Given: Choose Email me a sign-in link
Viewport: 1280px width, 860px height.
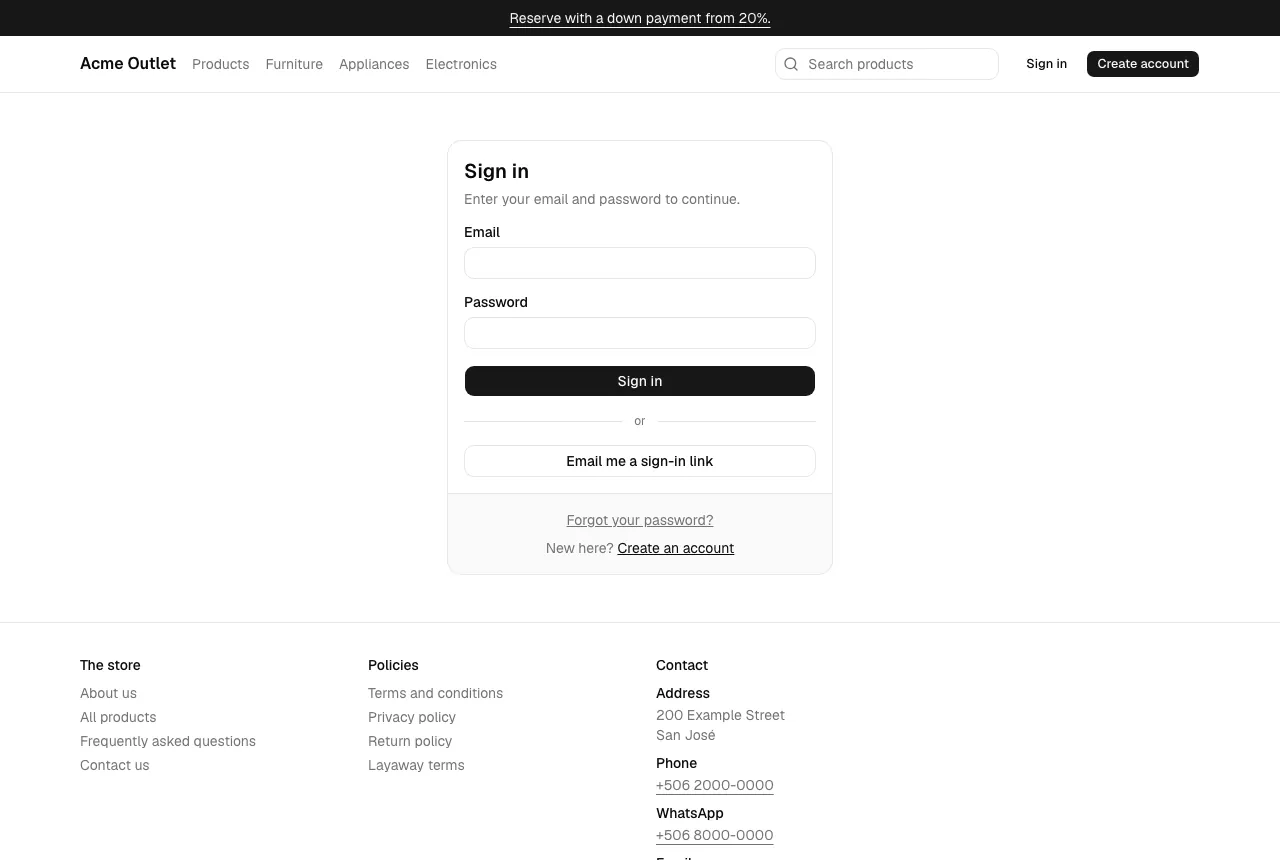Looking at the screenshot, I should 640,461.
